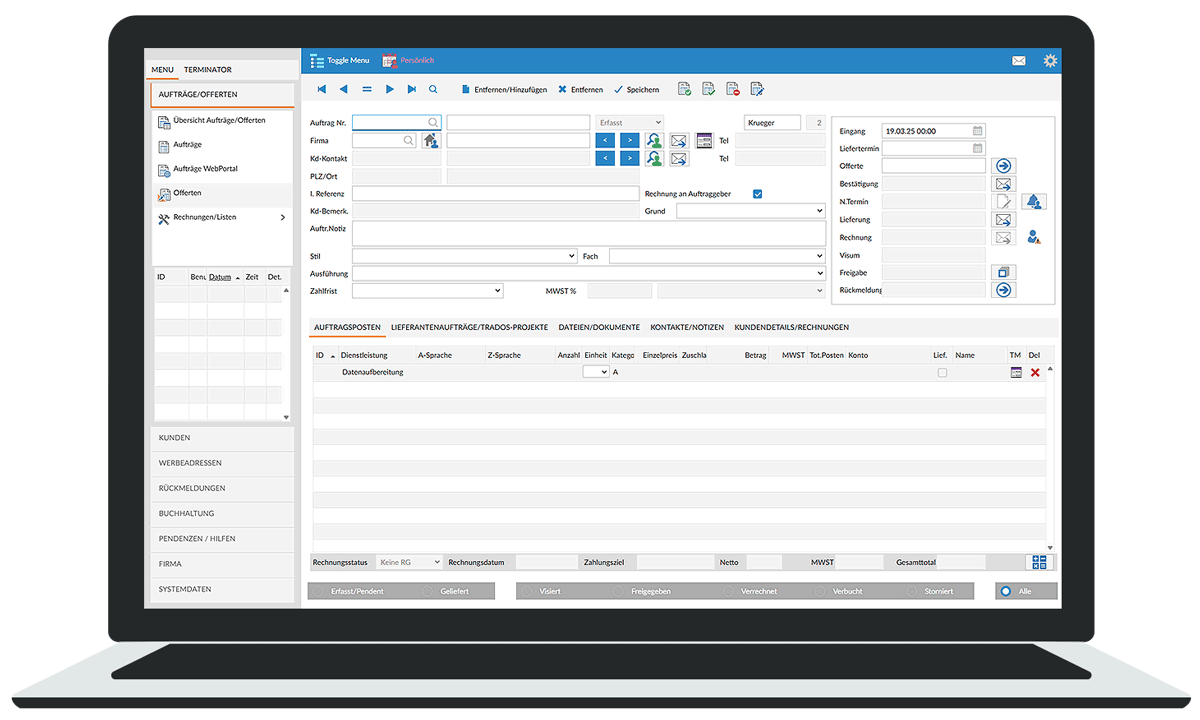1200x720 pixels.
Task: Open Übersicht Aufträge/Offerten in sidebar
Action: click(x=219, y=121)
